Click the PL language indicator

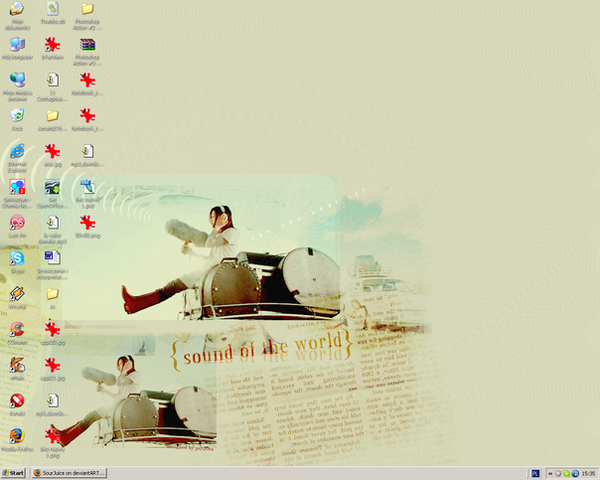click(535, 473)
